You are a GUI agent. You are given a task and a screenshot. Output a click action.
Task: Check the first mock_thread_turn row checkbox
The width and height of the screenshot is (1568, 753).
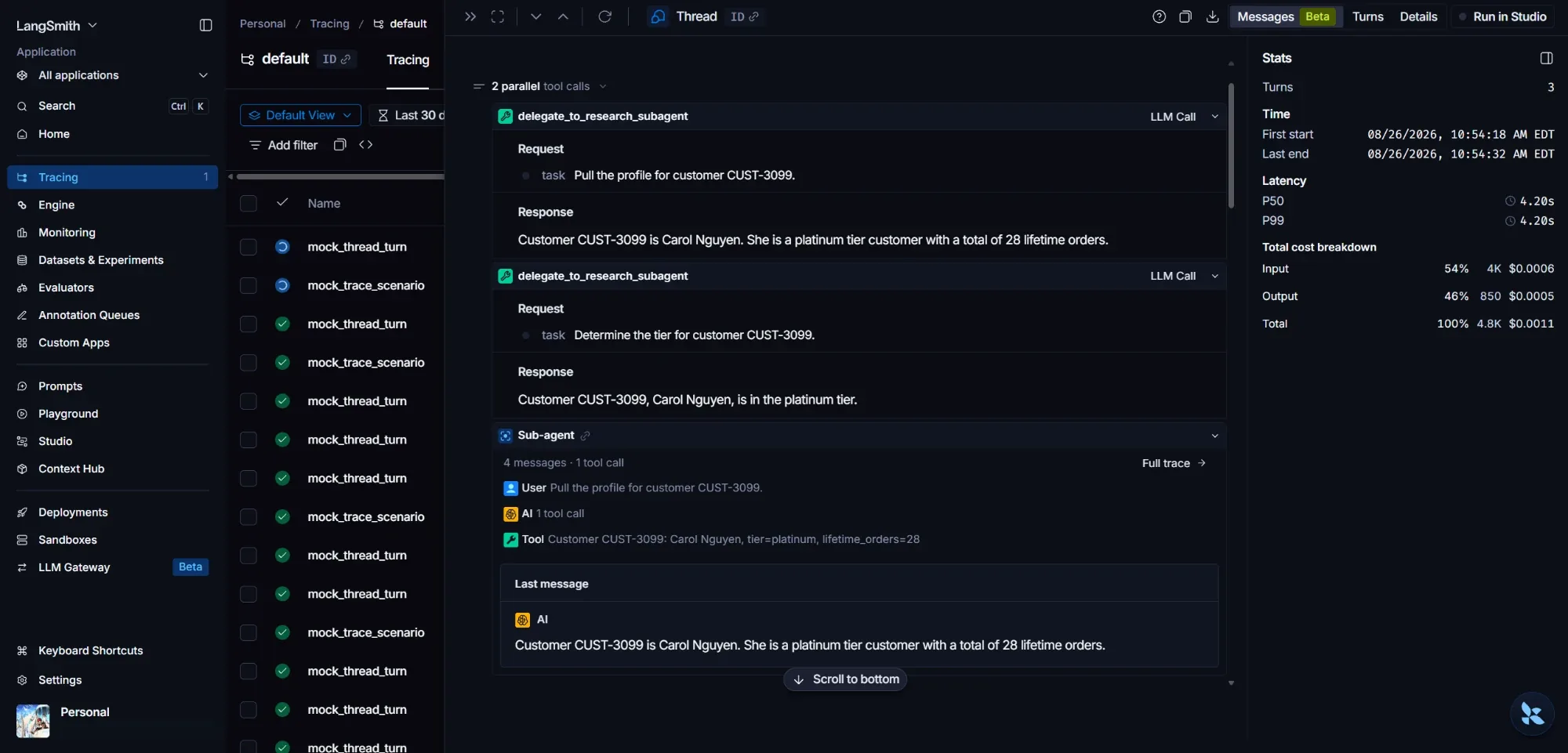tap(249, 247)
